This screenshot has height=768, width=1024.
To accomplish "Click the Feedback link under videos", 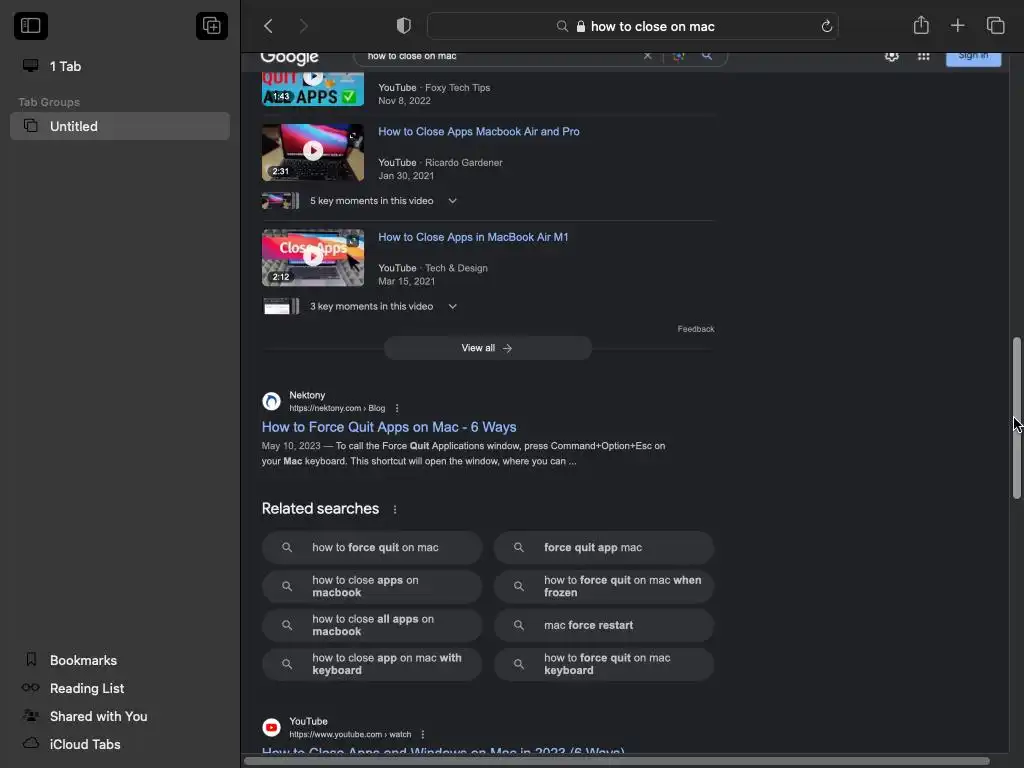I will coord(696,329).
